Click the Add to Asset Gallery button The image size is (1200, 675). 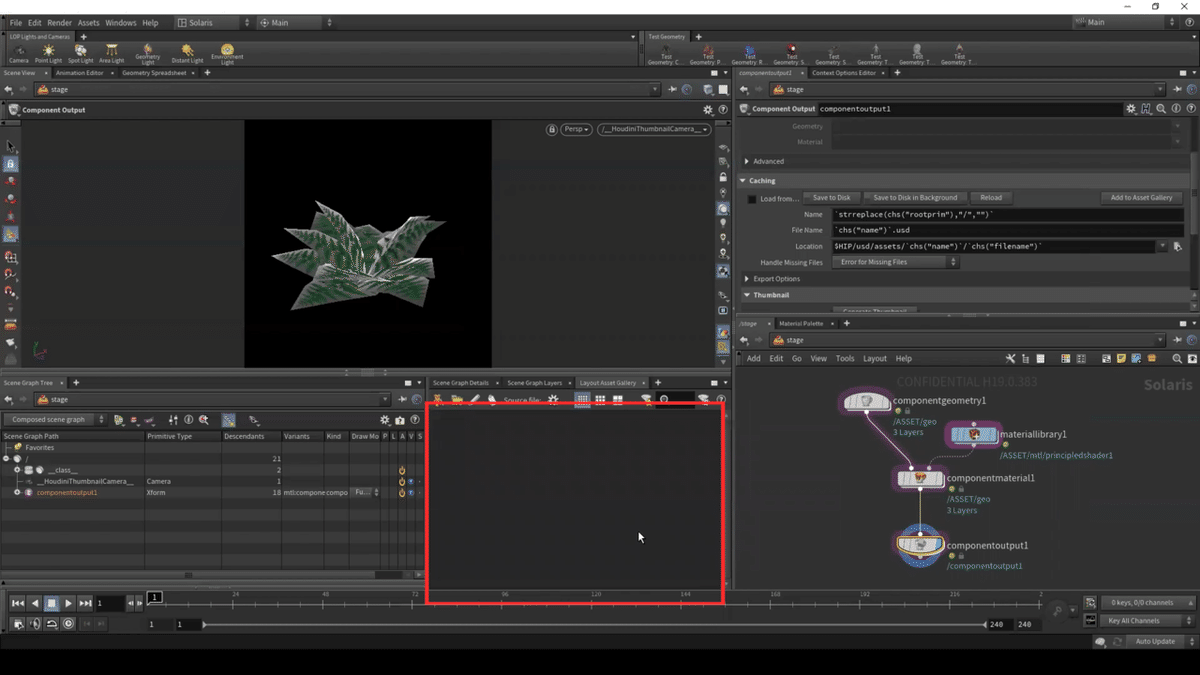pyautogui.click(x=1141, y=198)
